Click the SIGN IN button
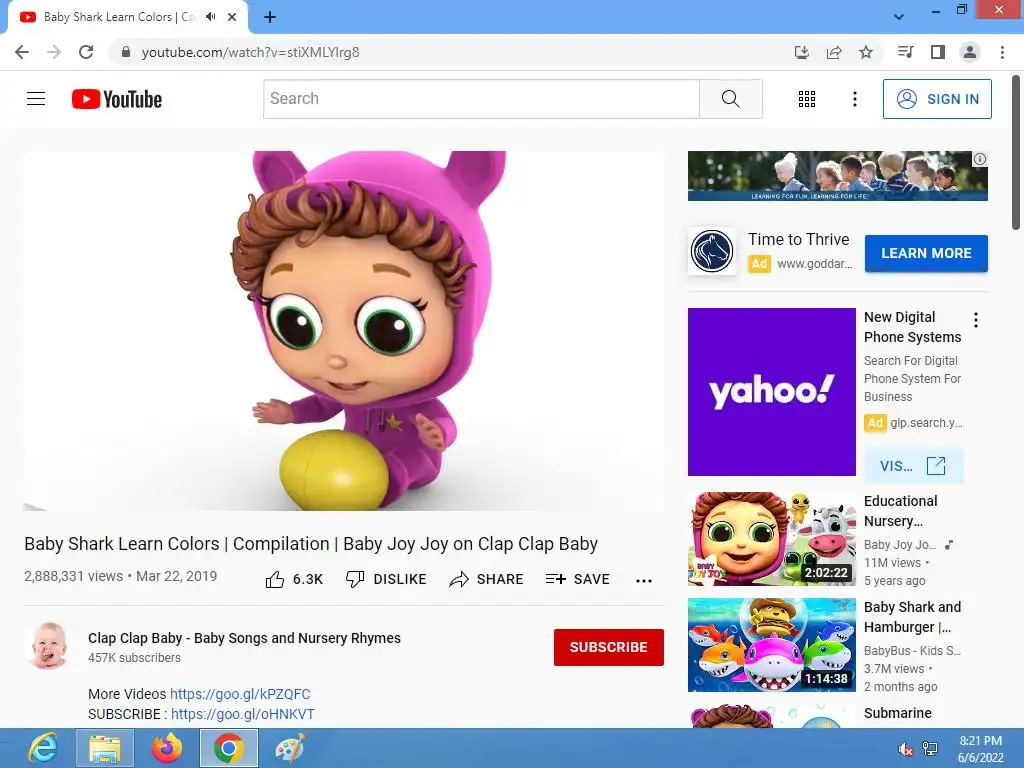This screenshot has height=768, width=1024. [x=937, y=99]
